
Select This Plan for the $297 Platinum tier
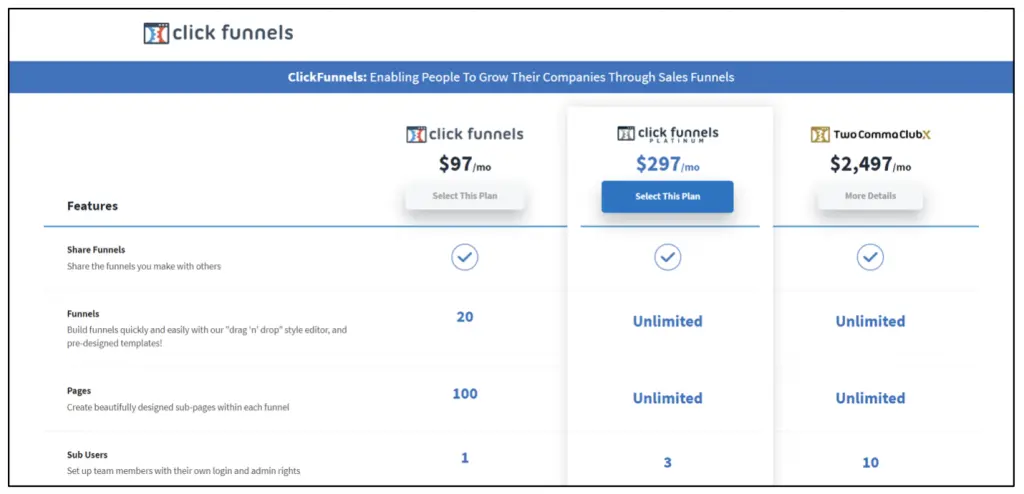tap(667, 197)
